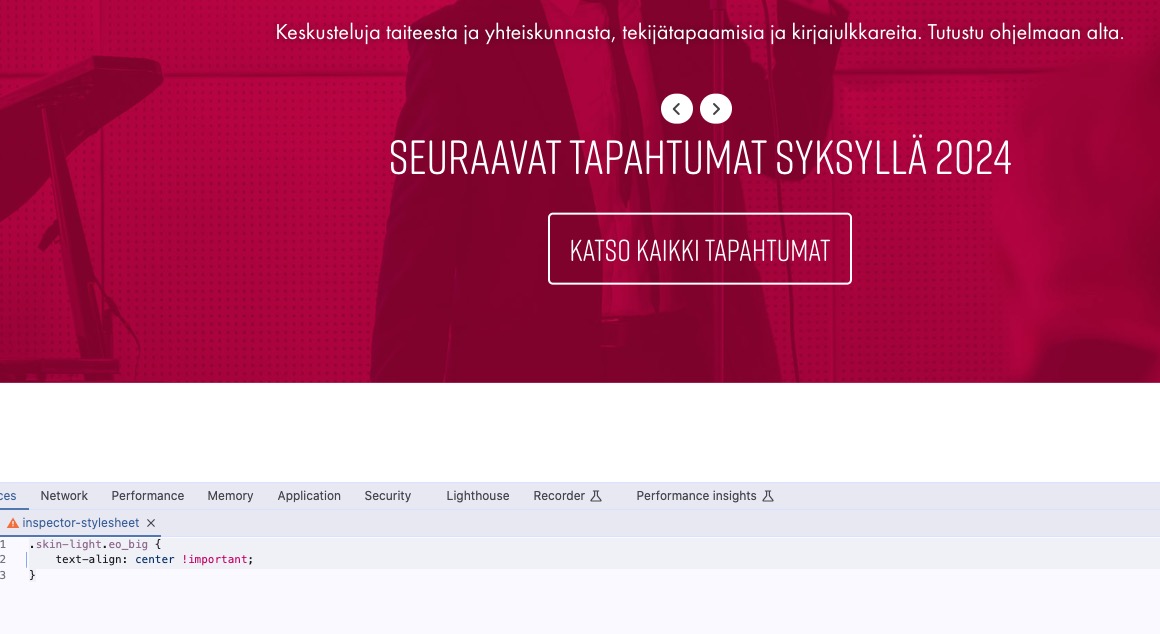Open the Security panel tab
The image size is (1160, 634).
tap(388, 496)
